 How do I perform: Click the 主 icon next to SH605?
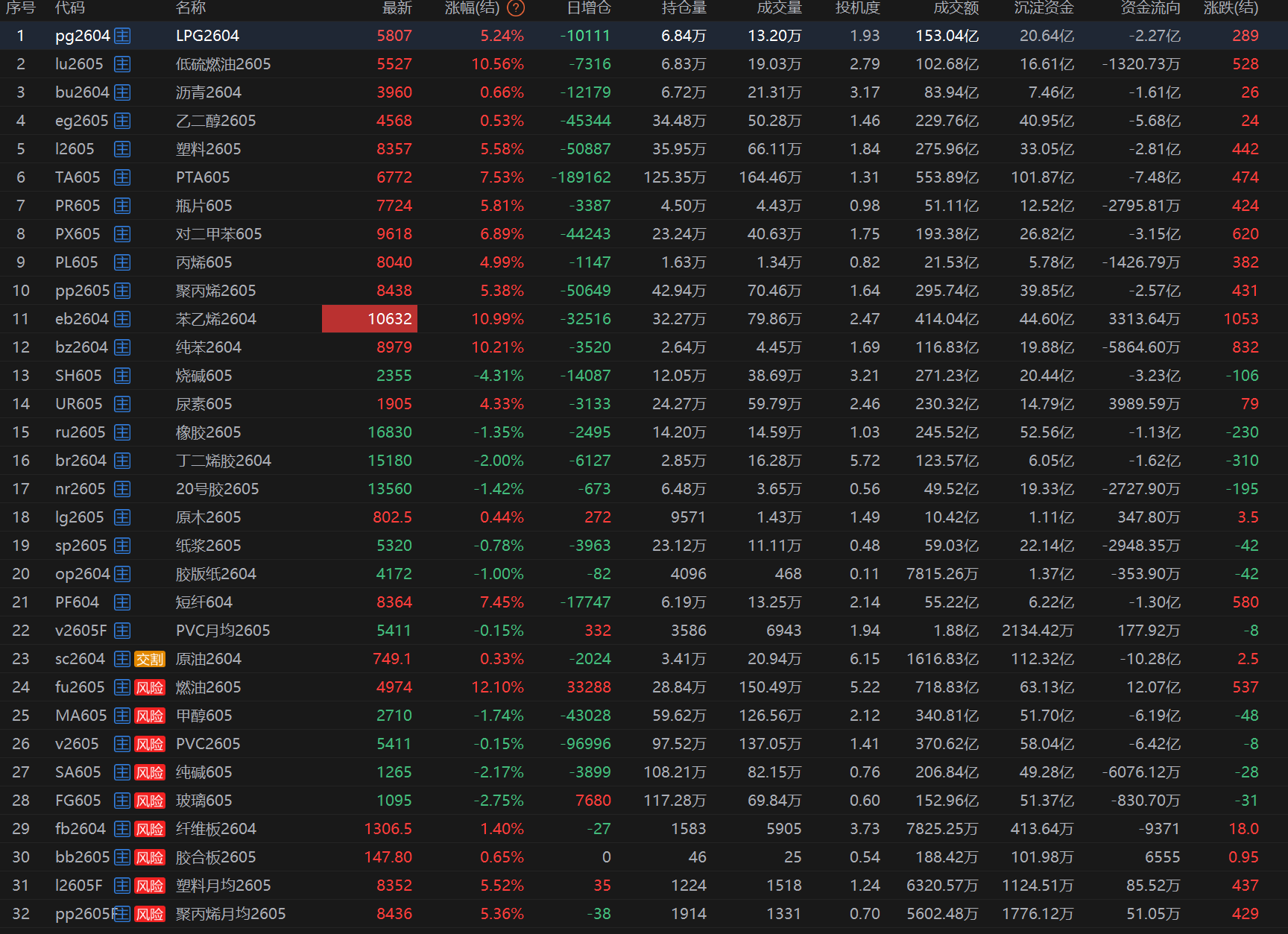pos(122,376)
